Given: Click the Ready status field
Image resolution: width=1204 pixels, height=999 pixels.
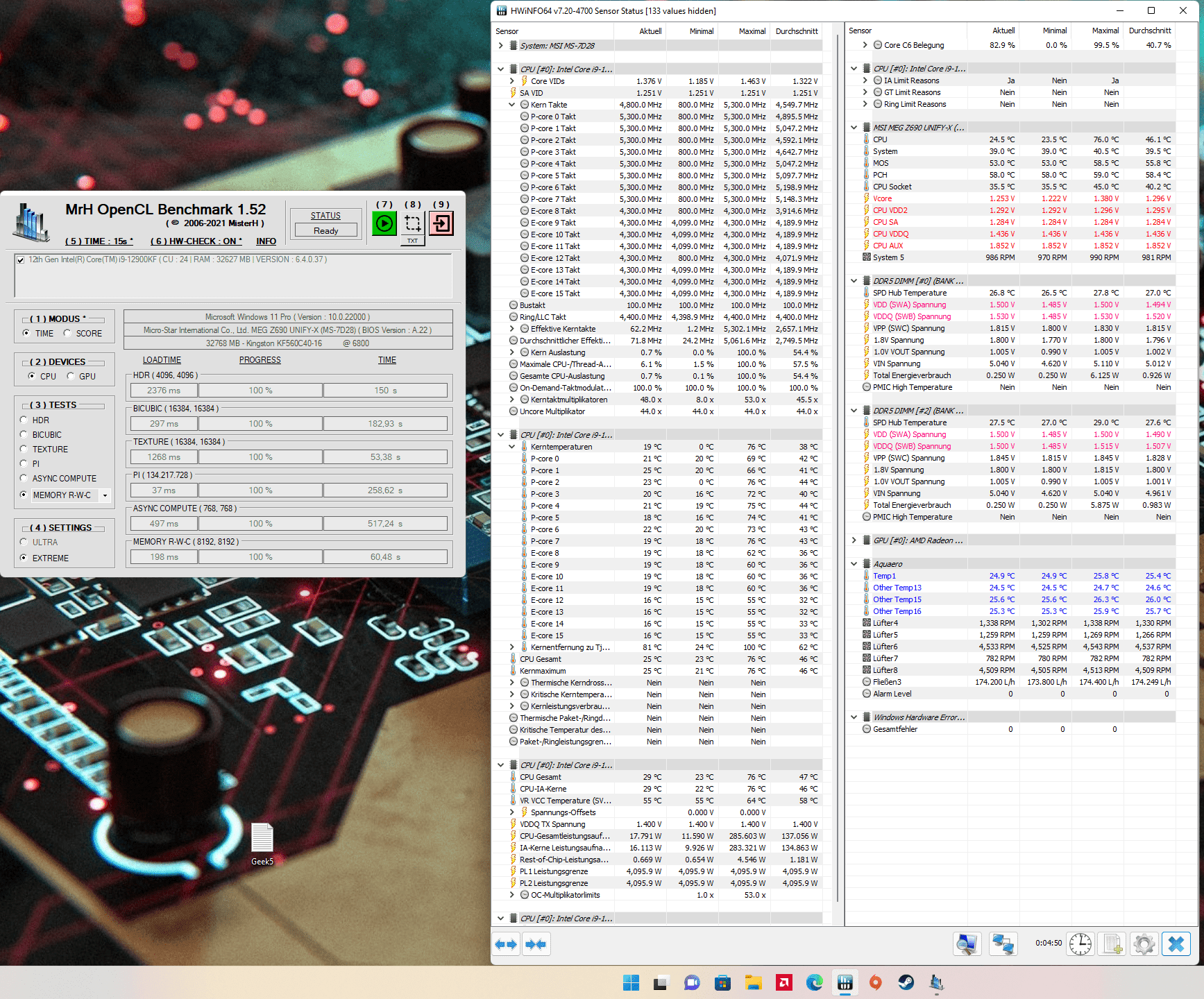Looking at the screenshot, I should click(326, 231).
